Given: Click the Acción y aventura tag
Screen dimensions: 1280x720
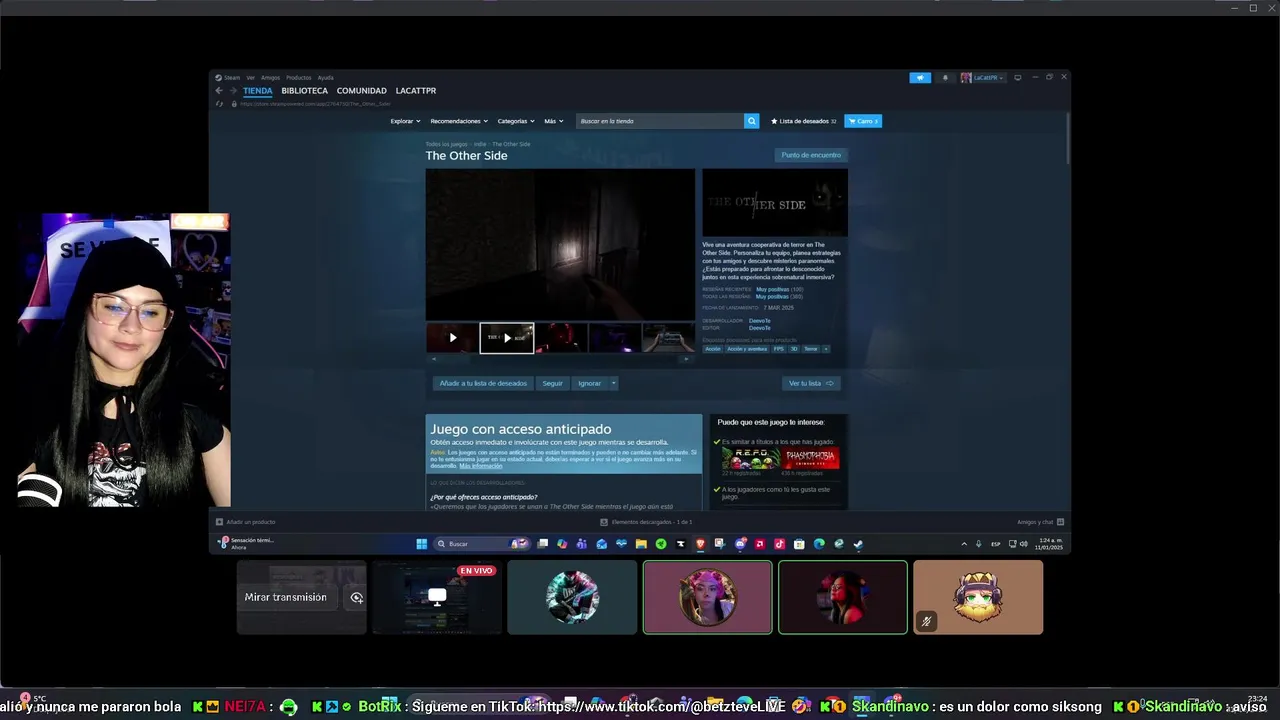Looking at the screenshot, I should pos(747,349).
